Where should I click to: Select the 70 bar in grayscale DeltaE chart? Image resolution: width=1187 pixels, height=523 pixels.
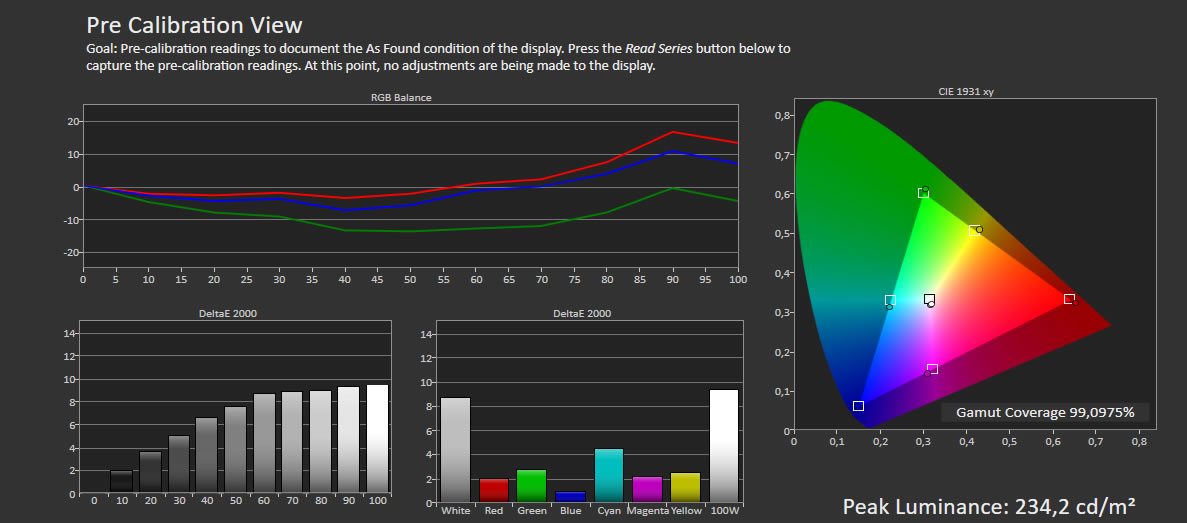[292, 442]
